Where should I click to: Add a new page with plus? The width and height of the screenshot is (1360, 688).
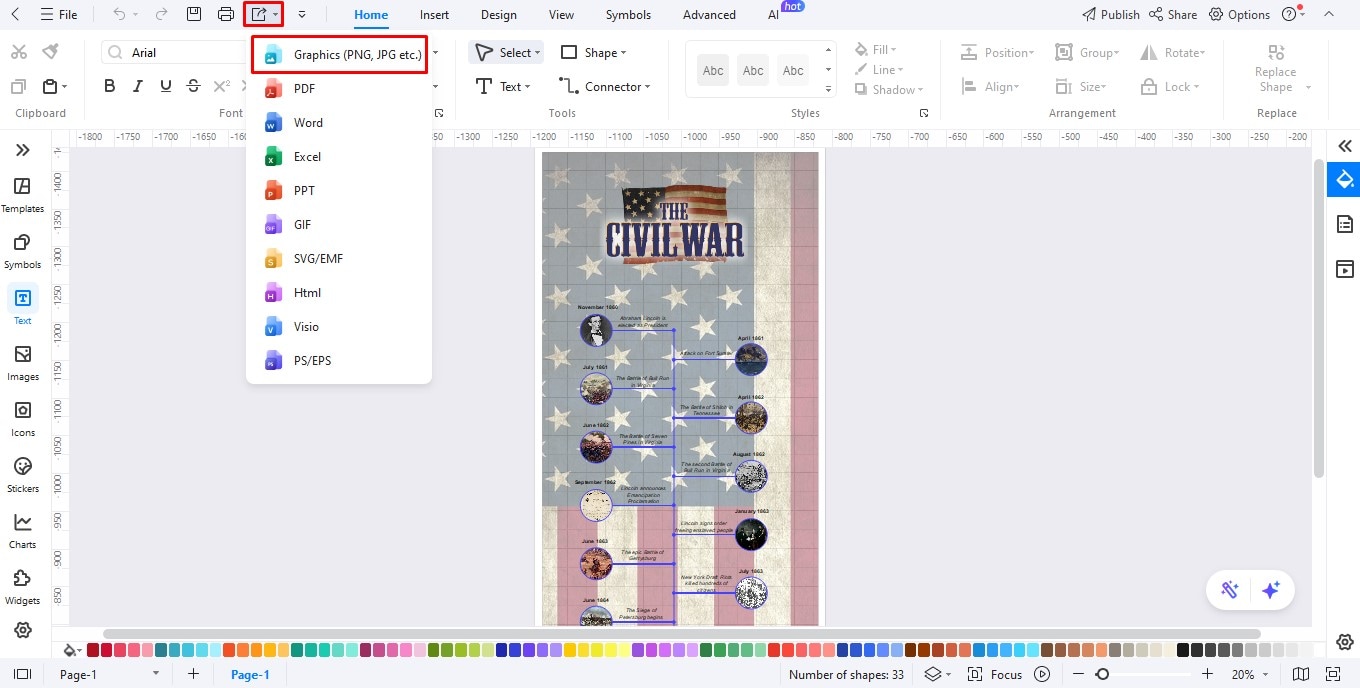[193, 675]
